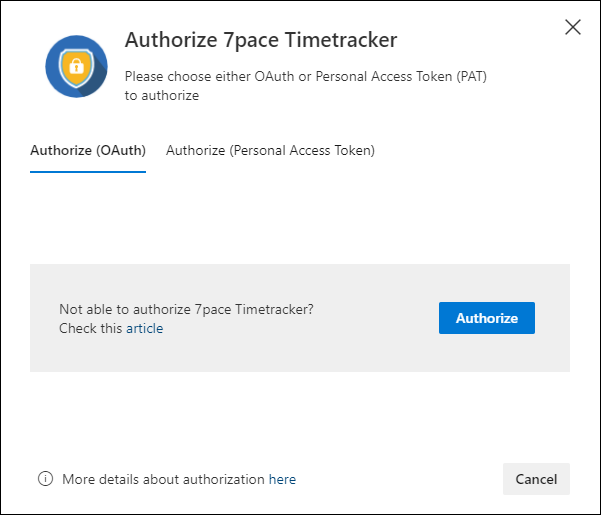Switch to the Authorize (OAuth) tab

[88, 151]
